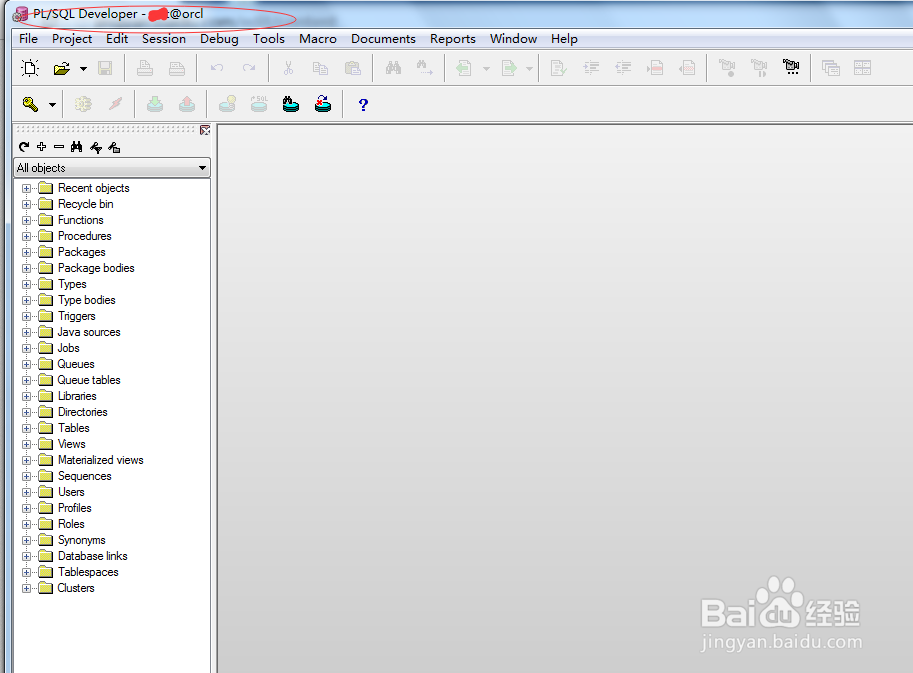Click the Save diskette icon
Image resolution: width=913 pixels, height=673 pixels.
105,68
